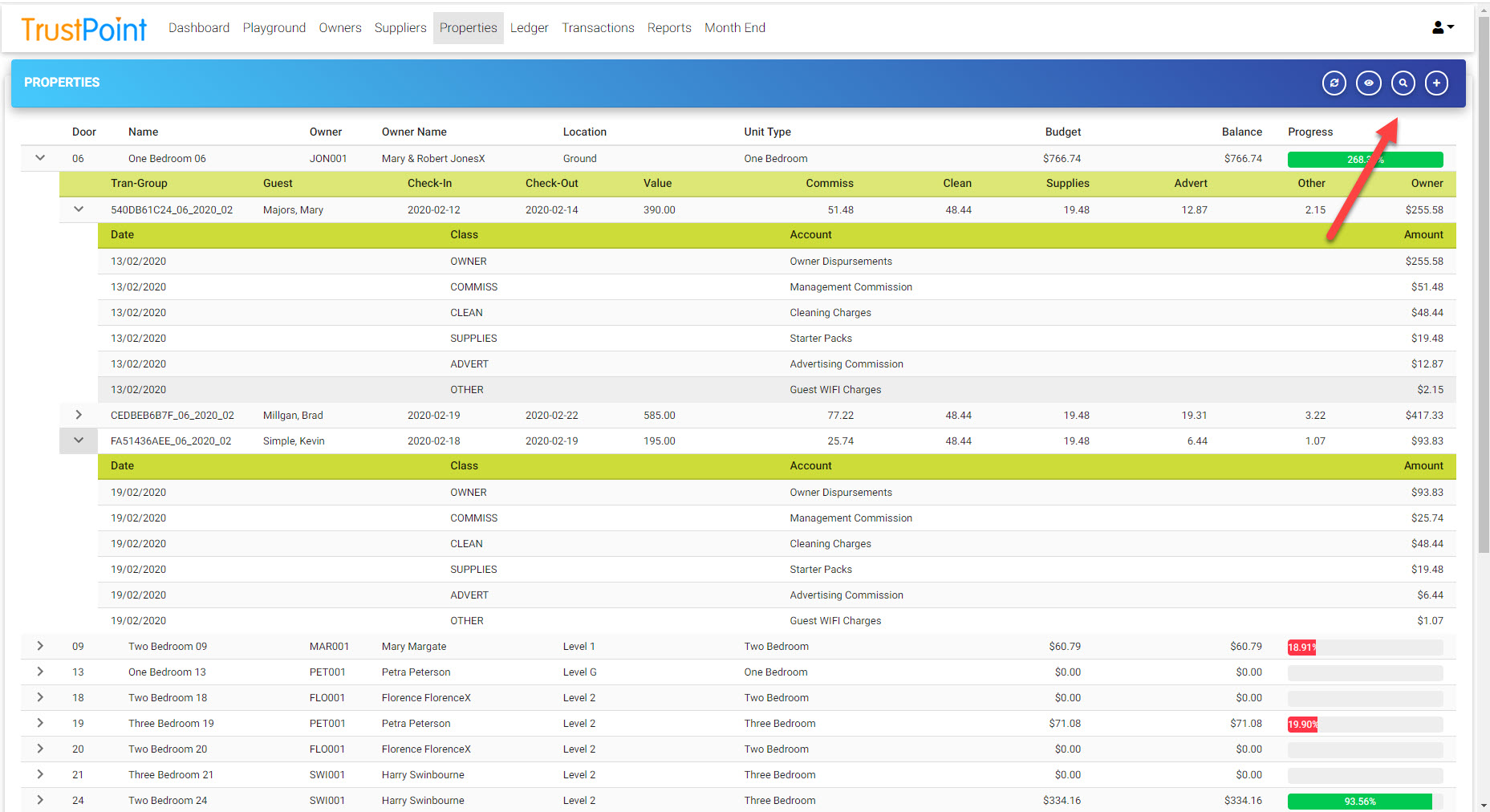Click the Guest WIFI Charges $2.15 row
1490x812 pixels.
777,389
